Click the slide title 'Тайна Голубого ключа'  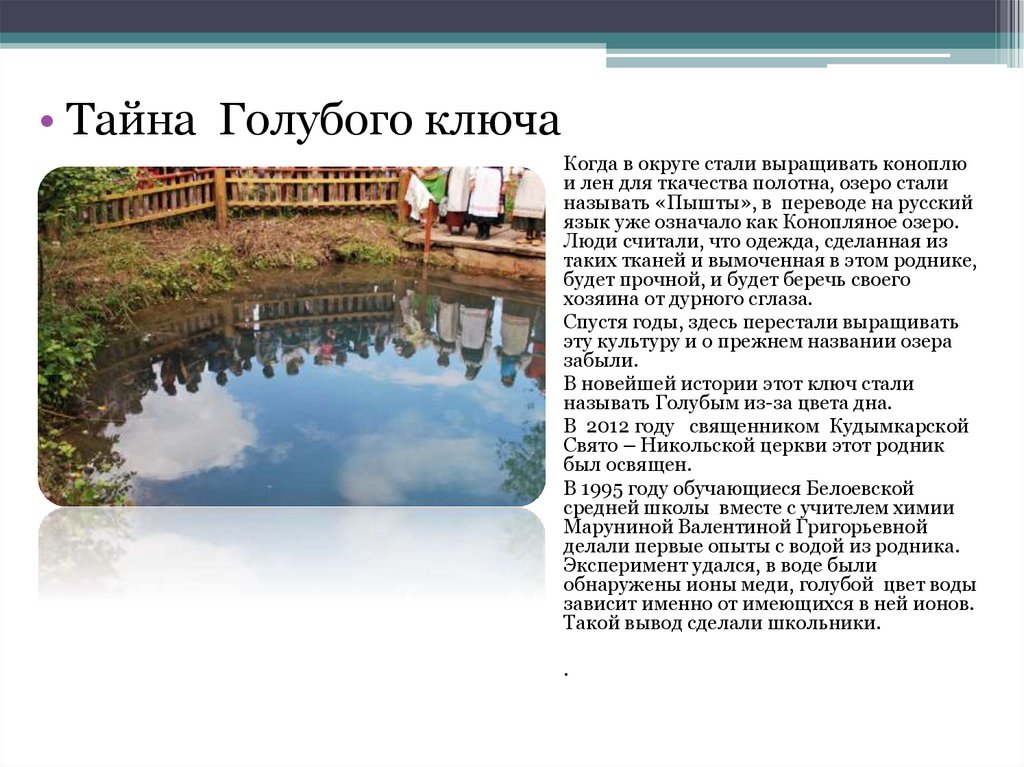pyautogui.click(x=313, y=120)
